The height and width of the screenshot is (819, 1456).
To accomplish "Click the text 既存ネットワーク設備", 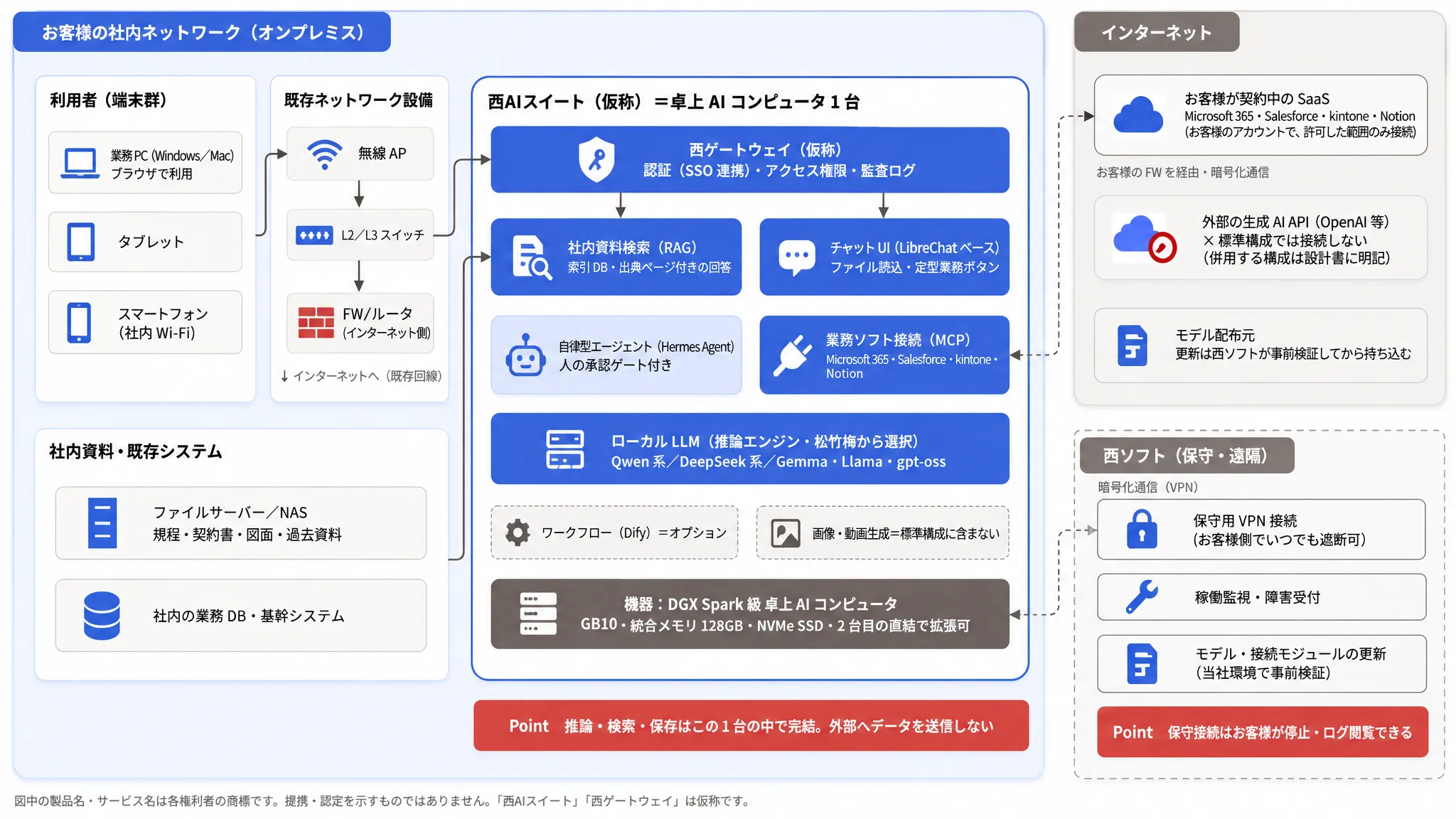I will pos(358,100).
